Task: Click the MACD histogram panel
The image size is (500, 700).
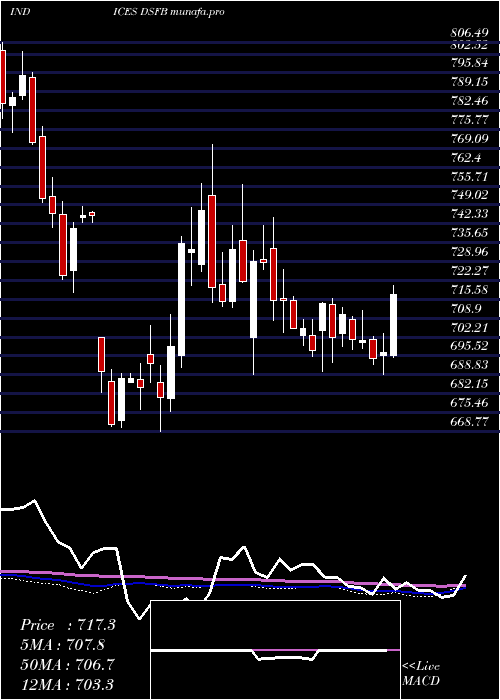Action: (275, 650)
